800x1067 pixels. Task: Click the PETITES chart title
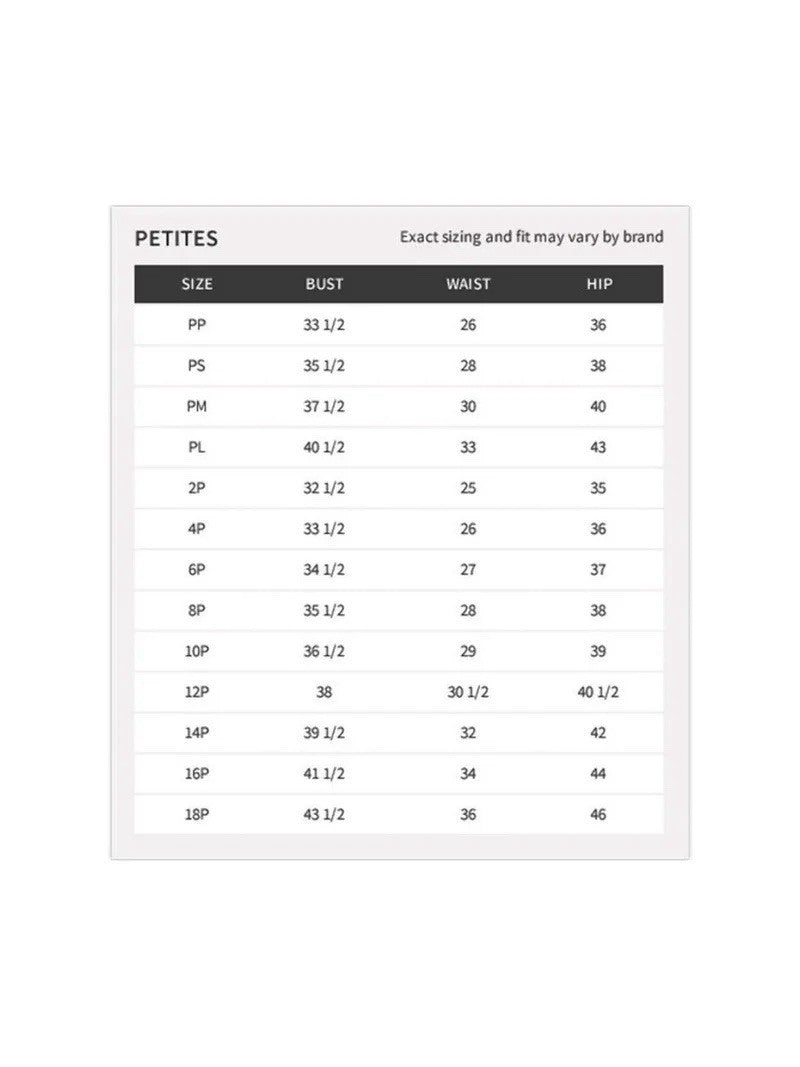click(x=176, y=238)
